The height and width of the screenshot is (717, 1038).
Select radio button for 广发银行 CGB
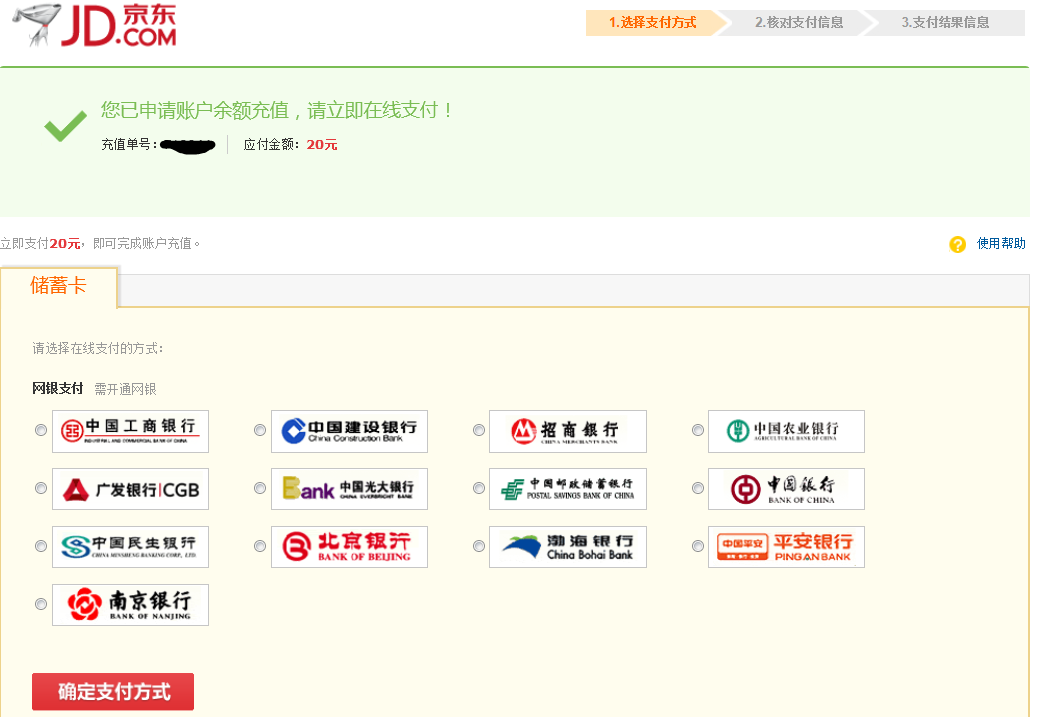tap(41, 488)
